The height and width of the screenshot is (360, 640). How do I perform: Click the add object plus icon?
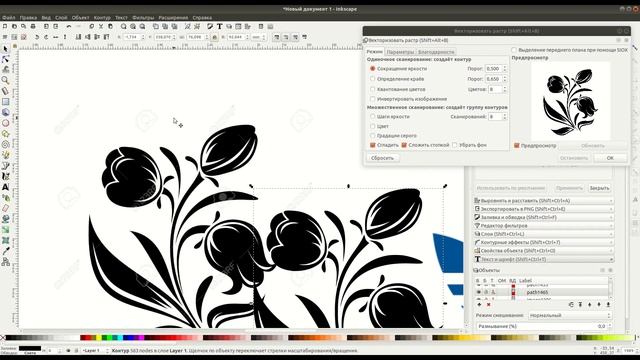pos(479,304)
